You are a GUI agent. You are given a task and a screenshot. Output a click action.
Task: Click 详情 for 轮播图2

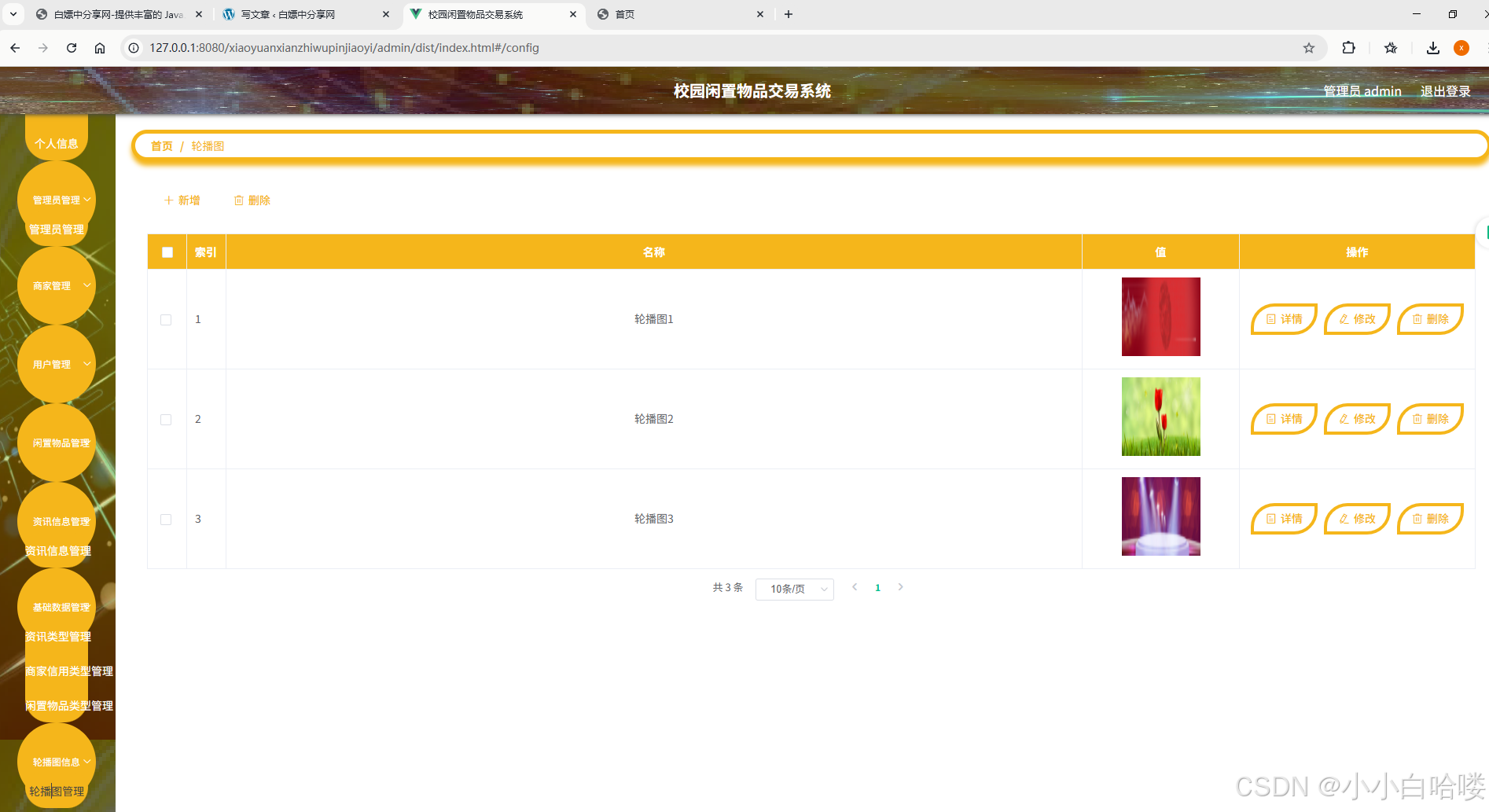click(1284, 419)
